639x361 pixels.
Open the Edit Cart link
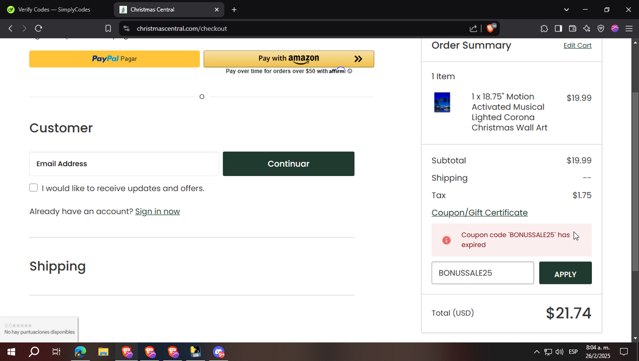pos(577,46)
